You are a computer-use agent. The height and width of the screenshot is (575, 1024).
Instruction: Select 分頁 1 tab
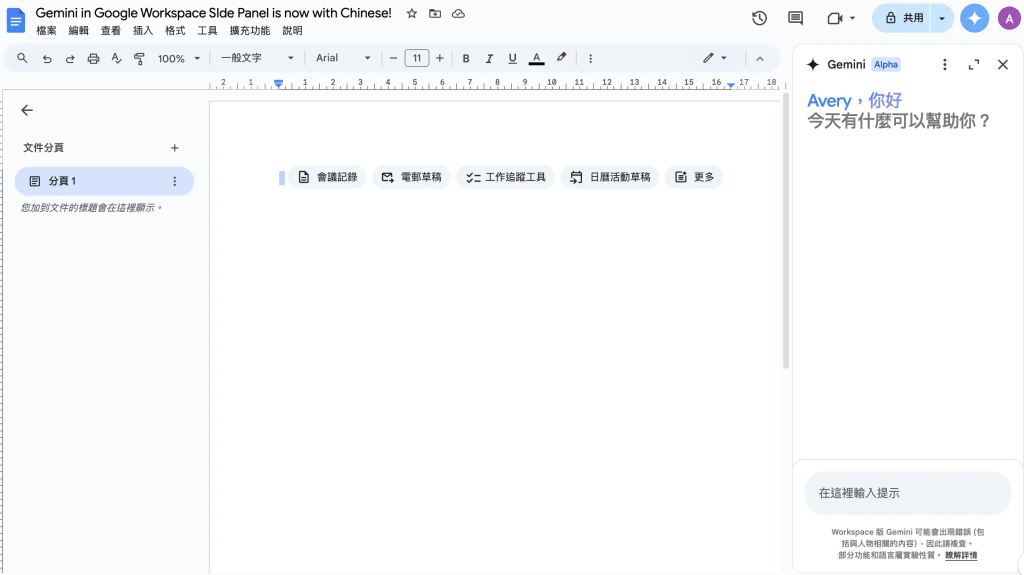click(x=104, y=181)
